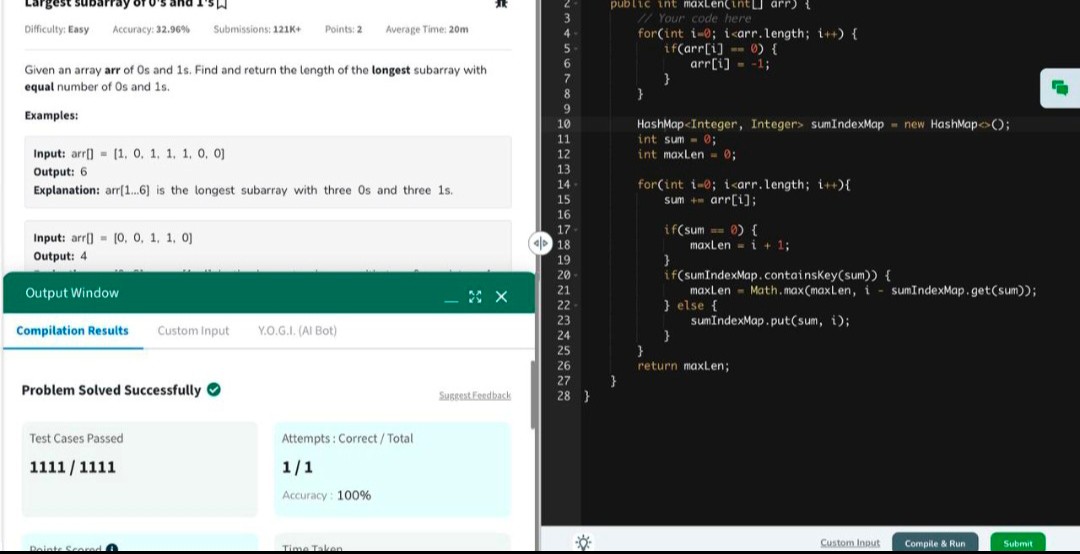Click the Compile & Run button
Screen dimensions: 1080x554
click(935, 543)
